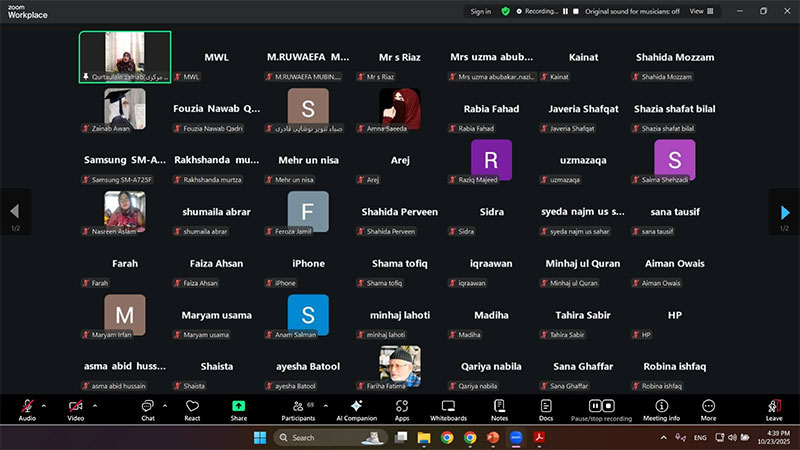Open the React emoji menu

(192, 409)
